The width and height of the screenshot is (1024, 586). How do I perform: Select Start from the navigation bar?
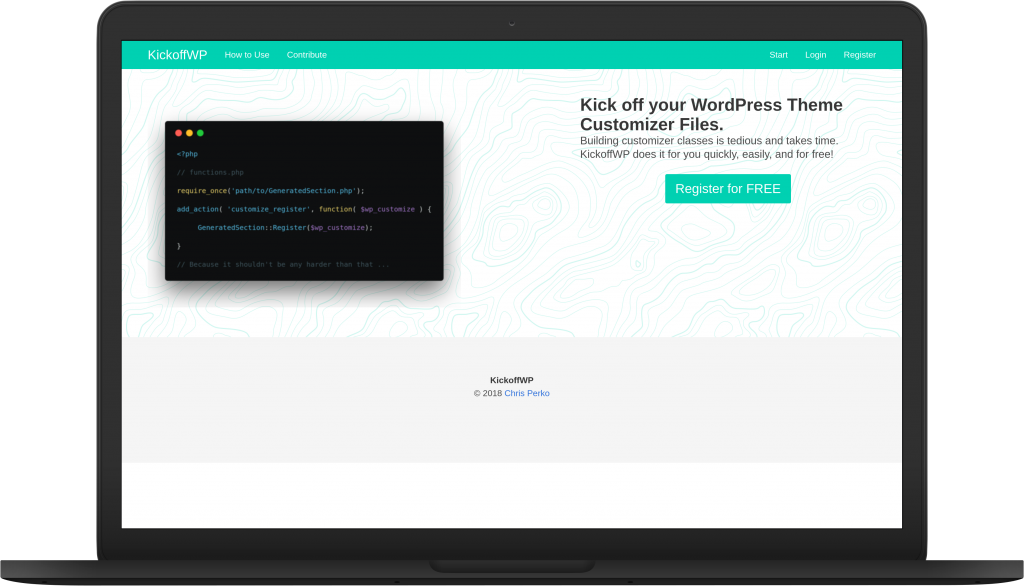778,55
